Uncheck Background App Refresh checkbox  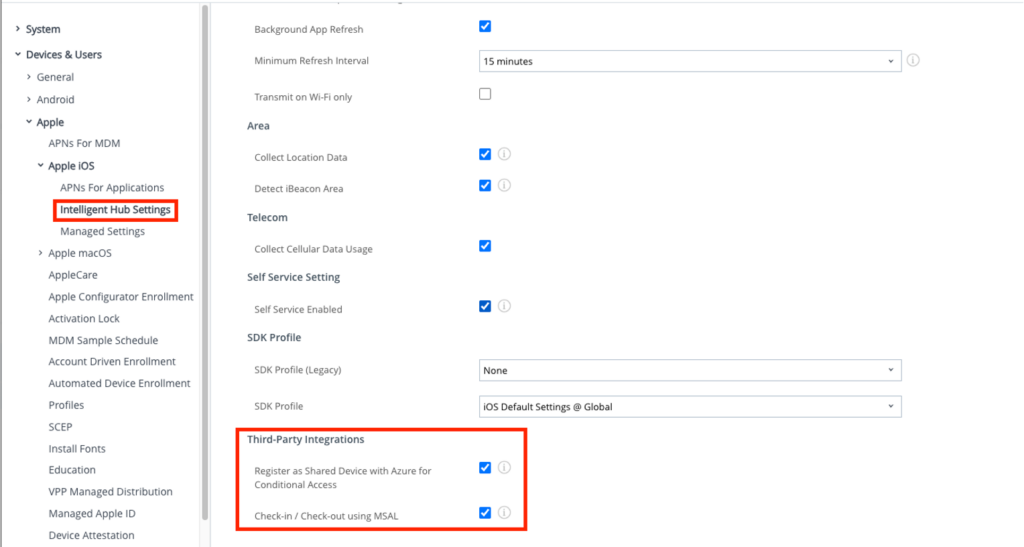coord(485,26)
